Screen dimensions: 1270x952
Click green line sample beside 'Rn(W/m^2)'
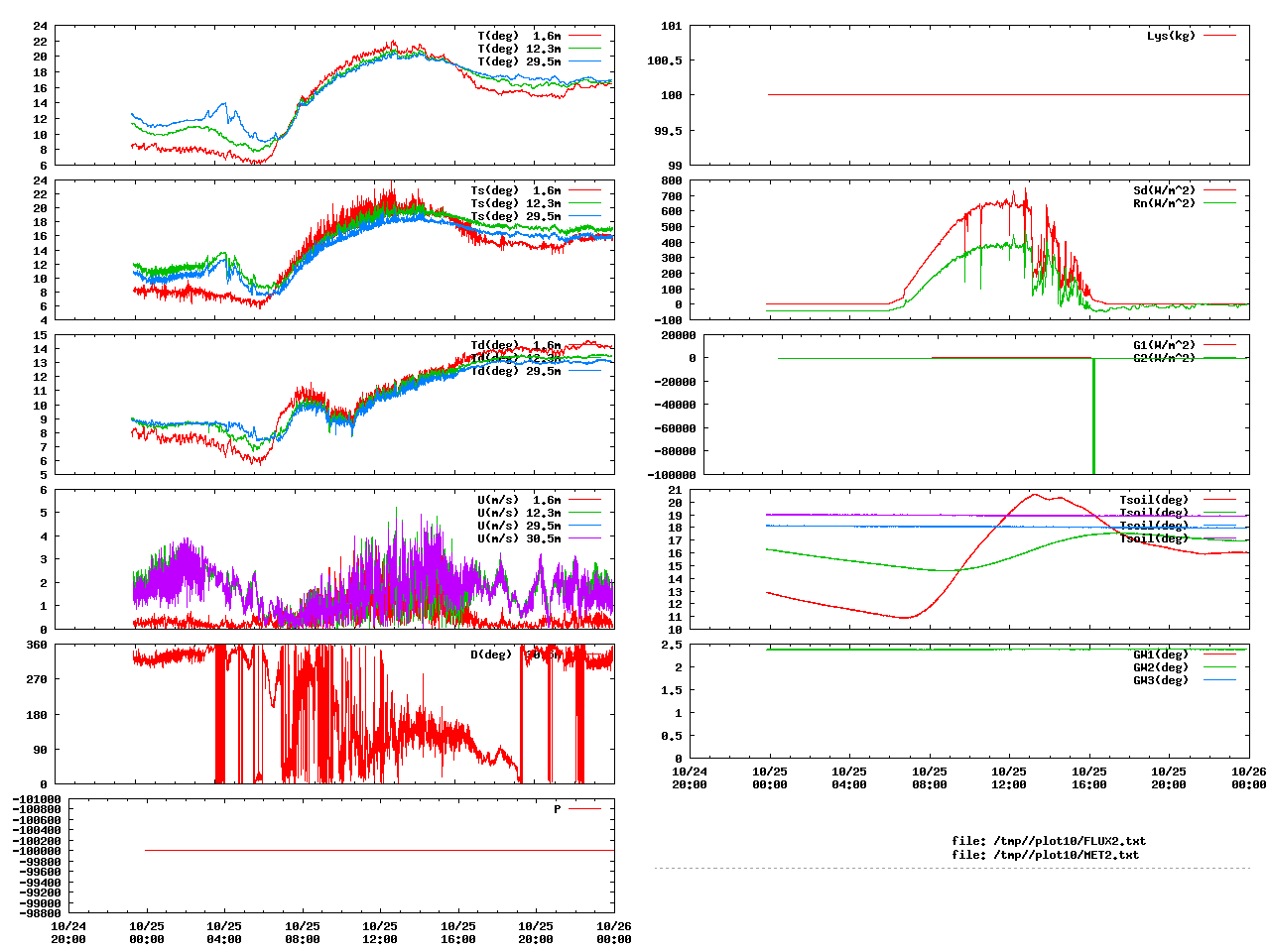point(1220,203)
